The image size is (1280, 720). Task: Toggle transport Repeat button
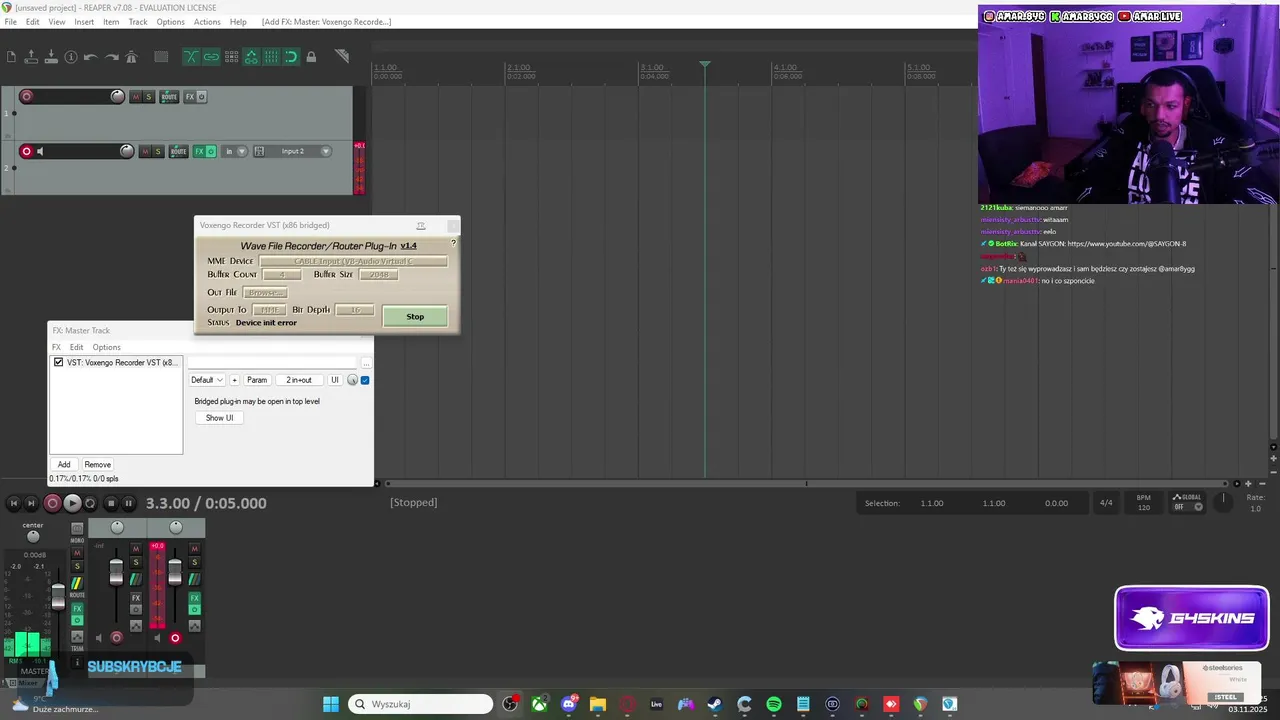(x=91, y=503)
